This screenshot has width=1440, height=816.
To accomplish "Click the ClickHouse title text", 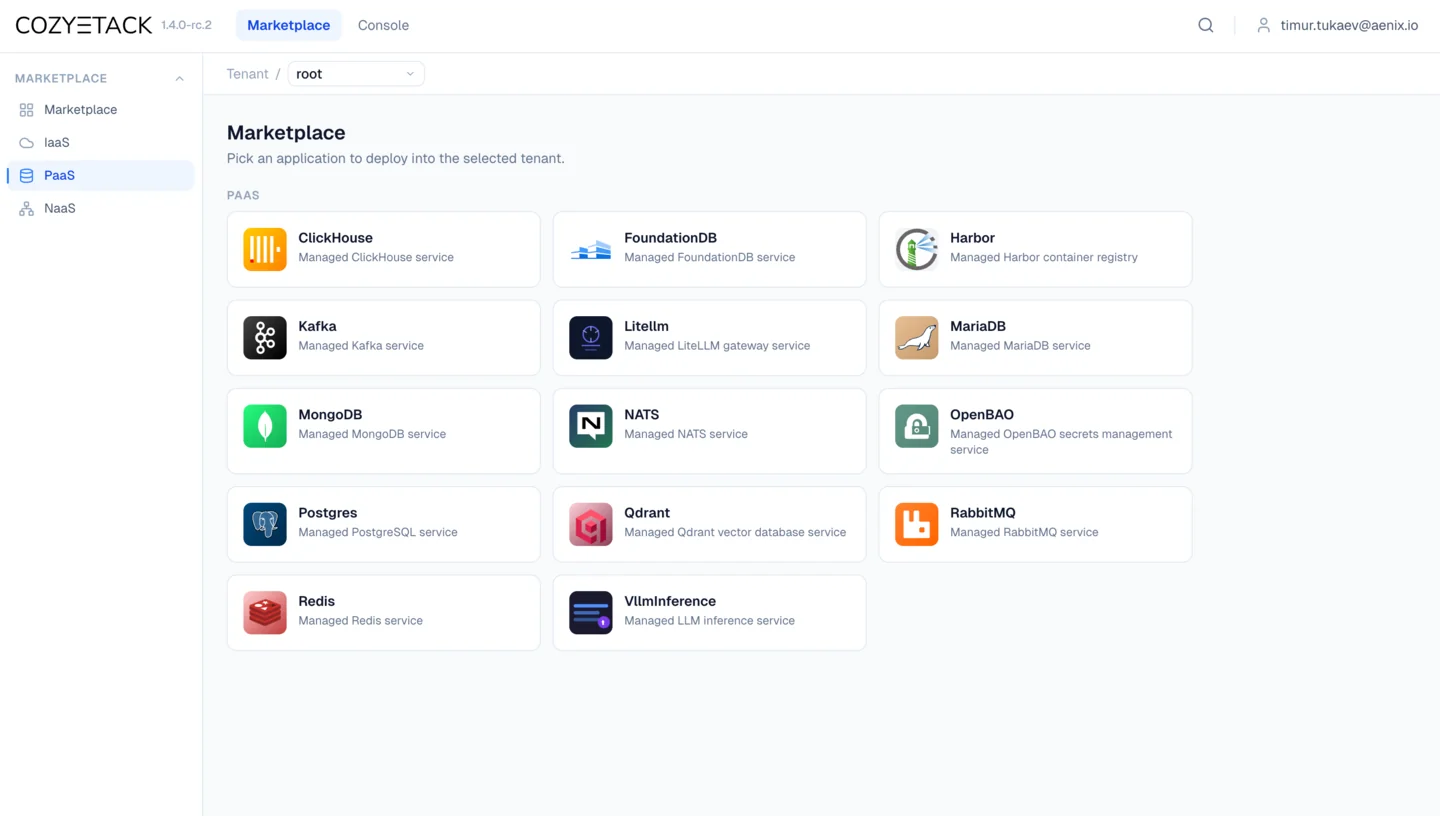I will (335, 238).
